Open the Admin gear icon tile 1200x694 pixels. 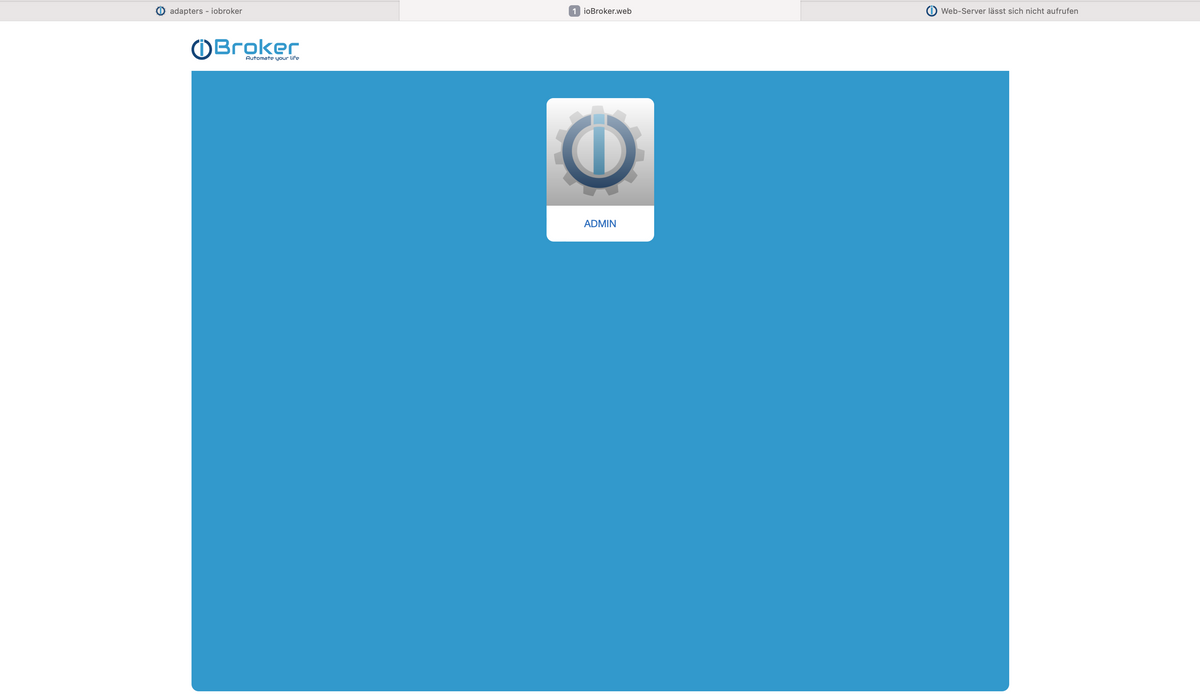point(600,152)
